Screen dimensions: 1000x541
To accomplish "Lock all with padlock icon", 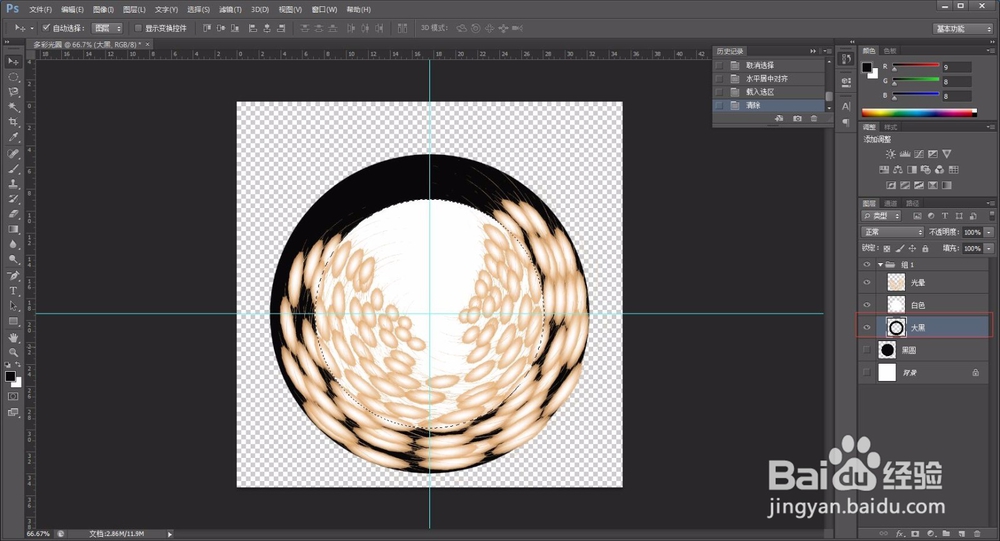I will point(925,249).
